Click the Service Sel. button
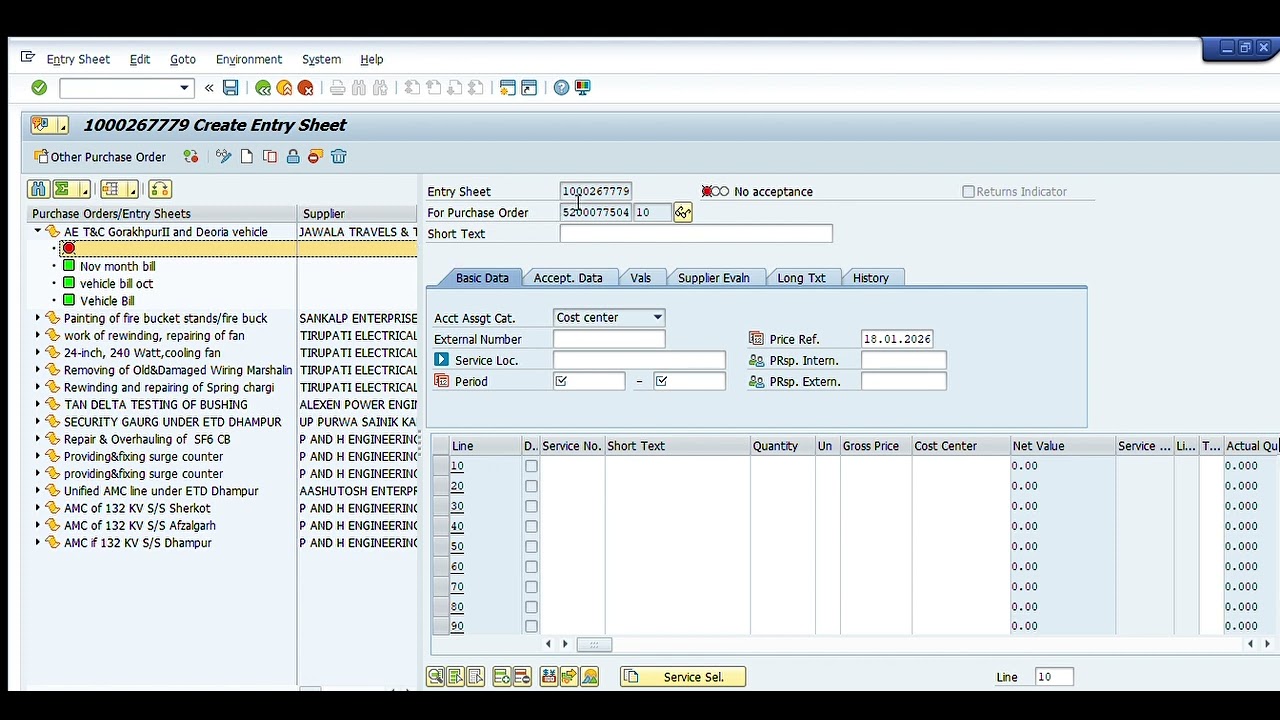Viewport: 1280px width, 720px height. click(x=683, y=677)
